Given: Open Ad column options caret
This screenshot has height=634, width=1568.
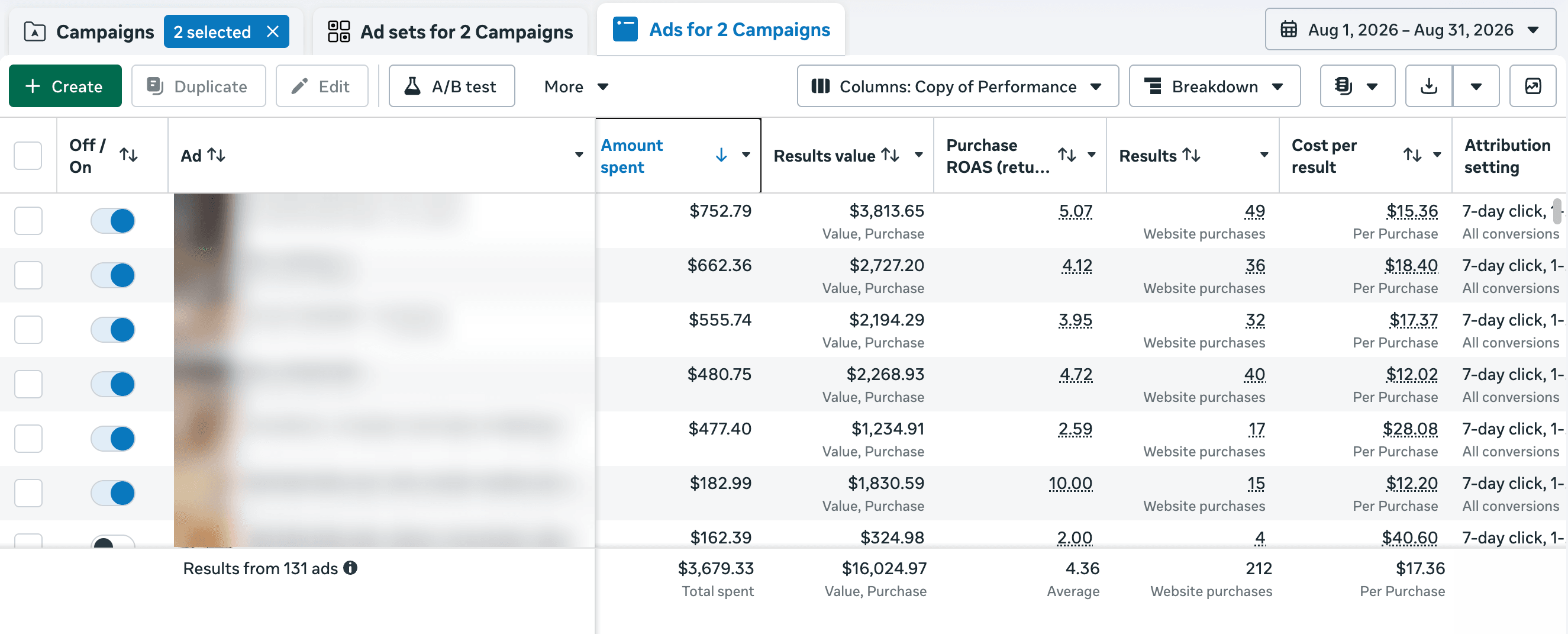Looking at the screenshot, I should (x=579, y=155).
